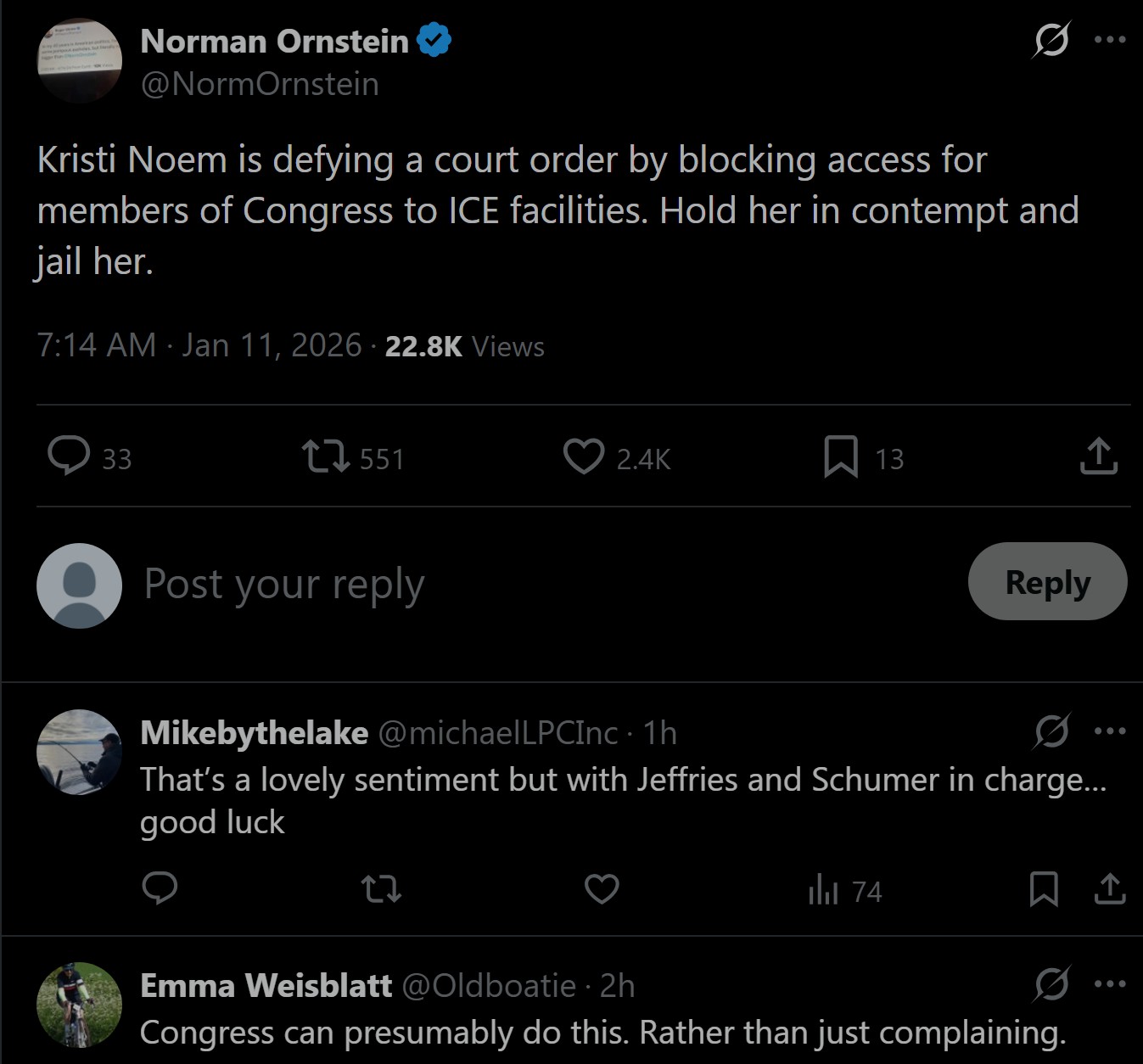Bookmark Mikebythelake's reply

point(1044,889)
